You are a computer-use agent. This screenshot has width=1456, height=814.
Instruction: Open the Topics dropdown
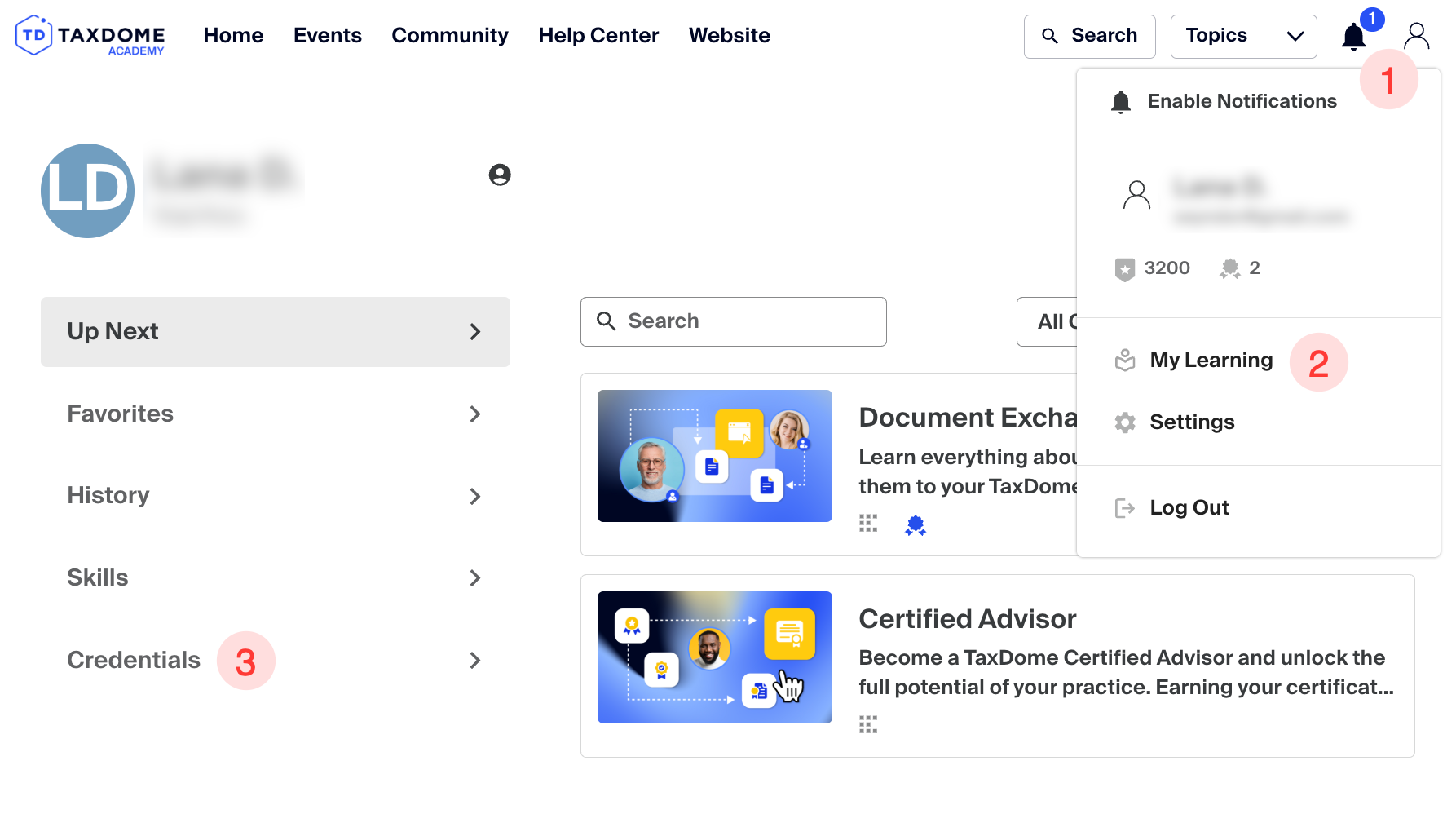[1243, 36]
